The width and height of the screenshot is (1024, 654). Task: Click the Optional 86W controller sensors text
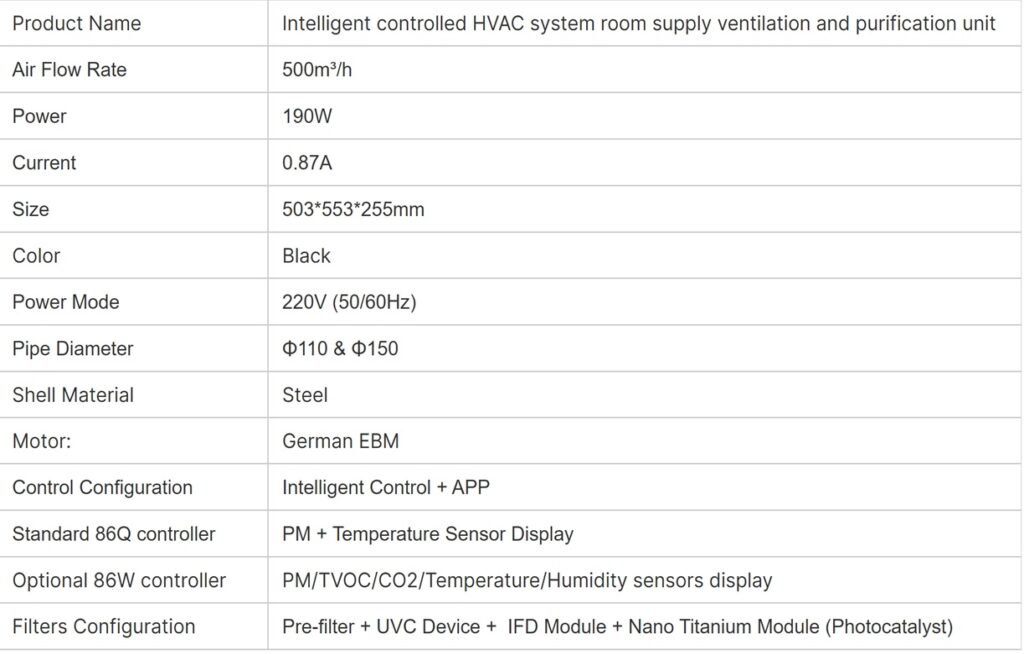tap(527, 580)
